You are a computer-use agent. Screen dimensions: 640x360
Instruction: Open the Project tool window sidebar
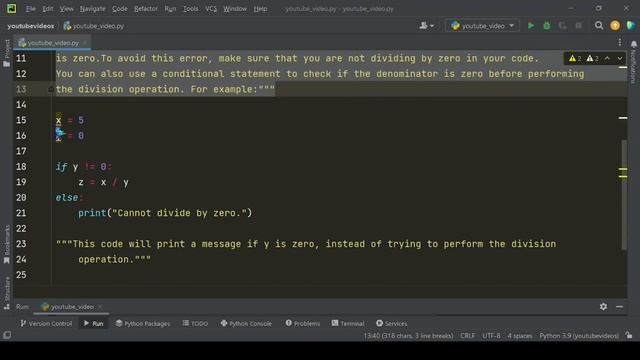point(7,53)
